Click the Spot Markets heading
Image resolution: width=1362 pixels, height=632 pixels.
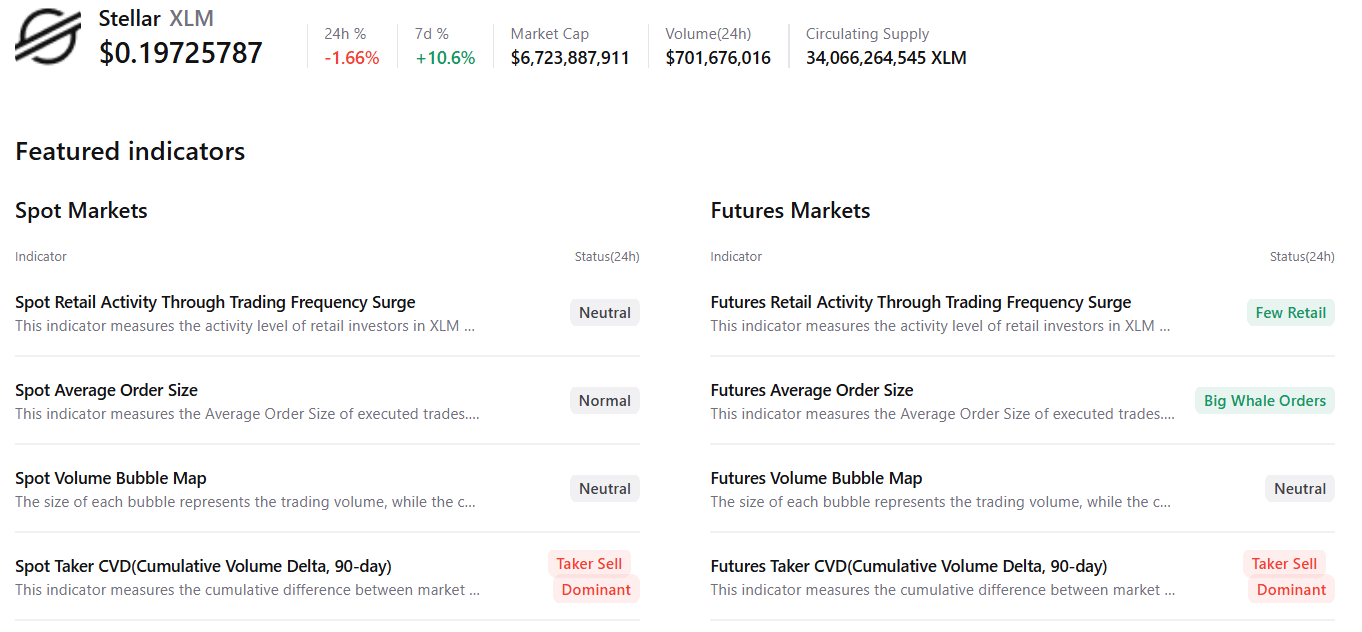81,211
